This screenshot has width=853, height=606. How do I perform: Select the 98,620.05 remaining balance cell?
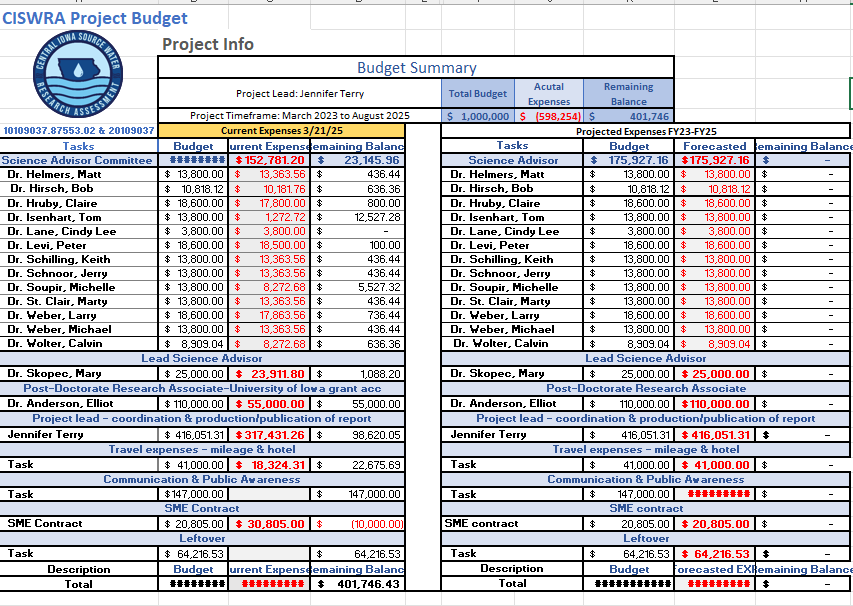coord(357,435)
